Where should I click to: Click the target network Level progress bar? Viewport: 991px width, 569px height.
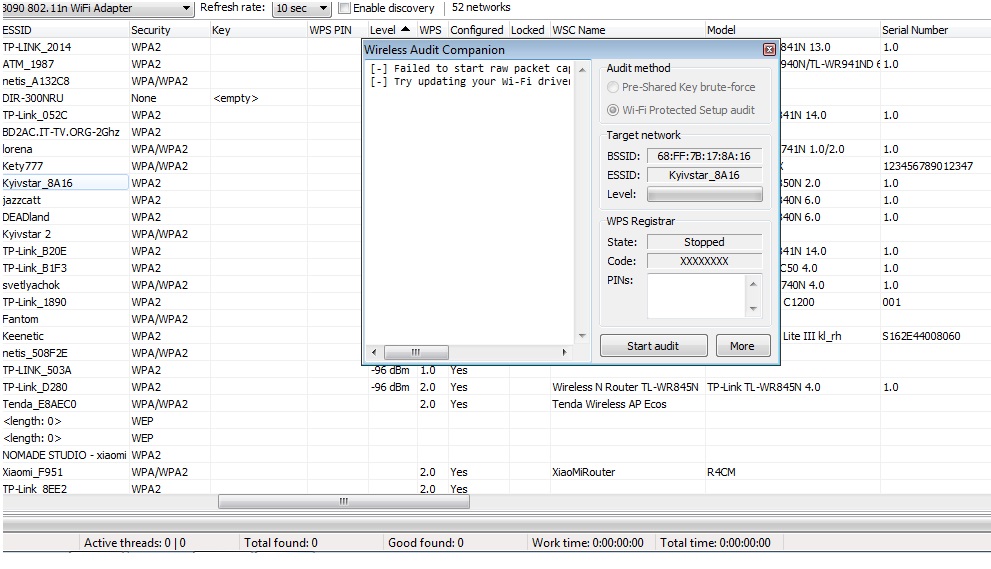[704, 194]
